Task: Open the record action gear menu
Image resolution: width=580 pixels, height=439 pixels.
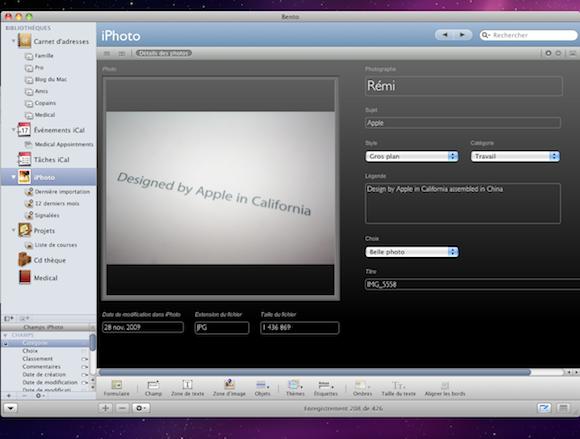Action: pos(141,408)
